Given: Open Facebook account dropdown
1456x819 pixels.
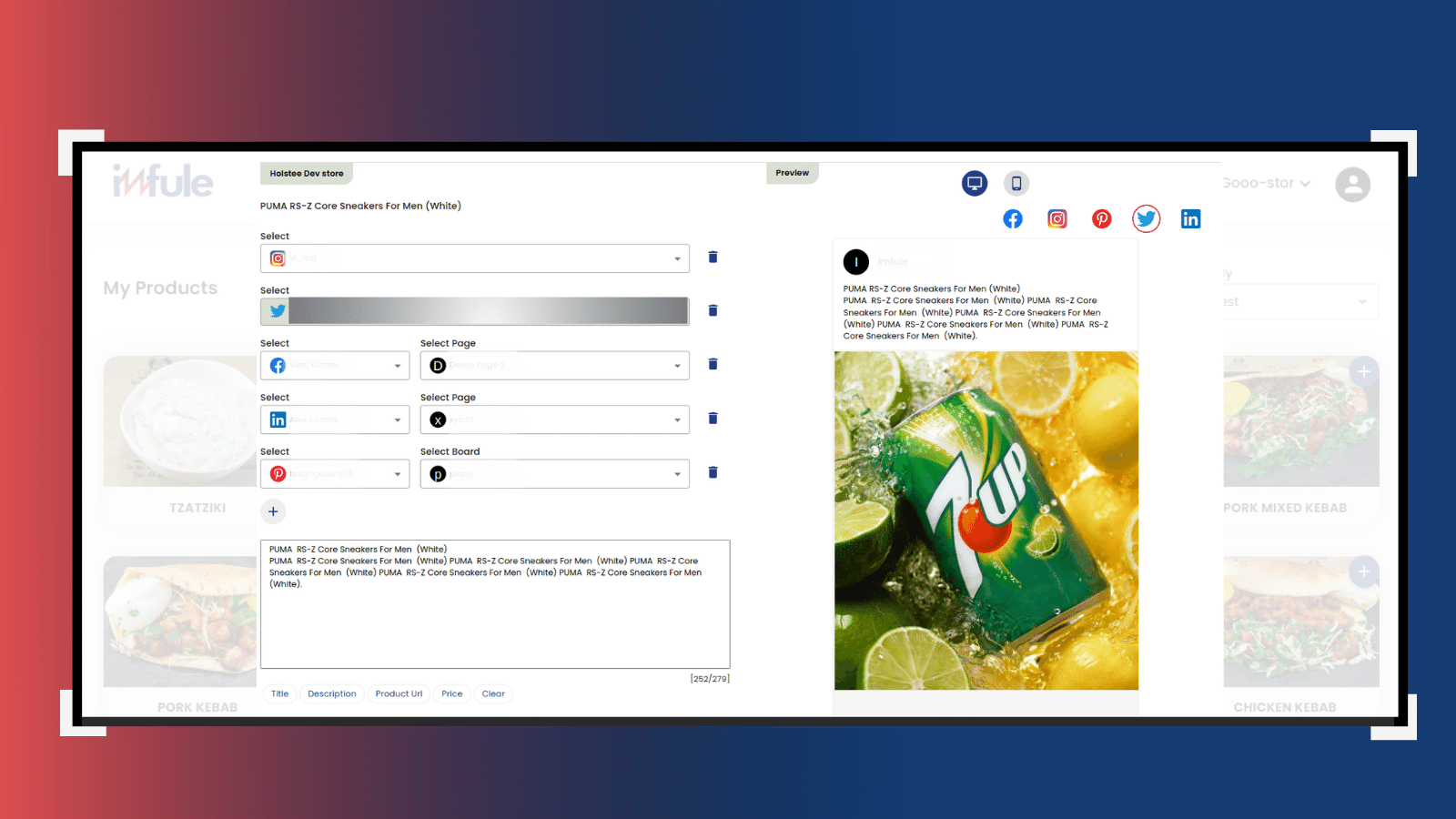Looking at the screenshot, I should pos(335,366).
